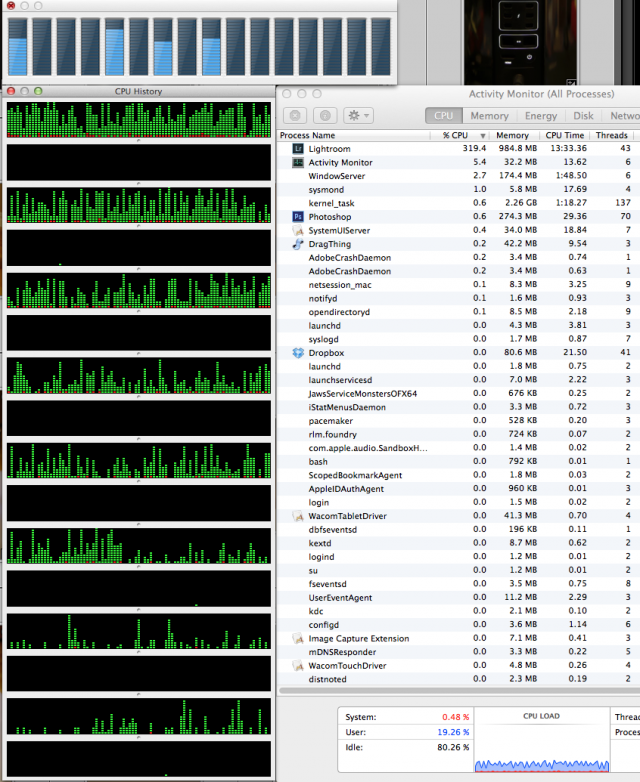
Task: Click the Inspect process info button
Action: (325, 116)
